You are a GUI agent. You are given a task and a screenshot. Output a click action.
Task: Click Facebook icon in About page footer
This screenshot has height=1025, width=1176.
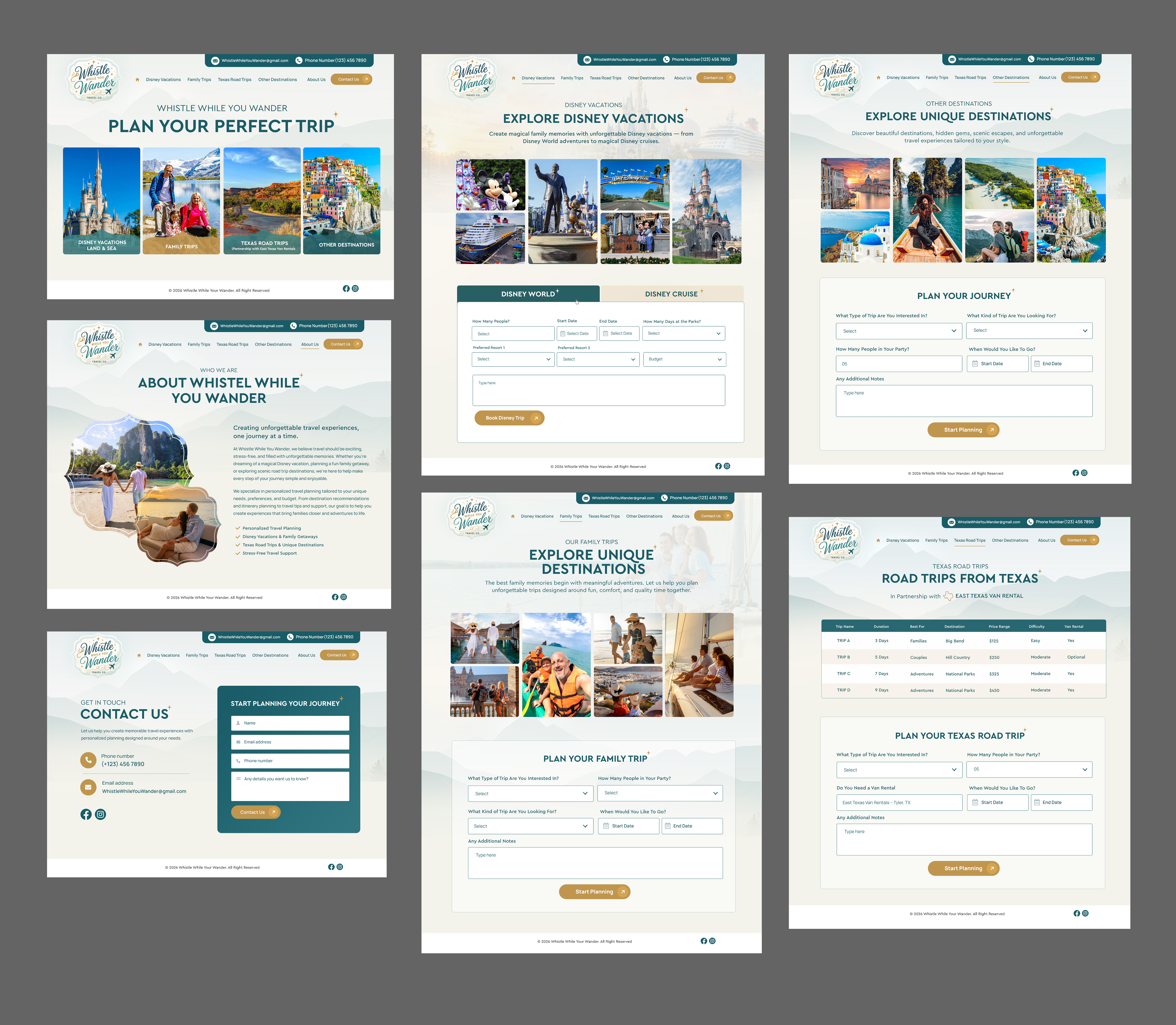[x=335, y=597]
